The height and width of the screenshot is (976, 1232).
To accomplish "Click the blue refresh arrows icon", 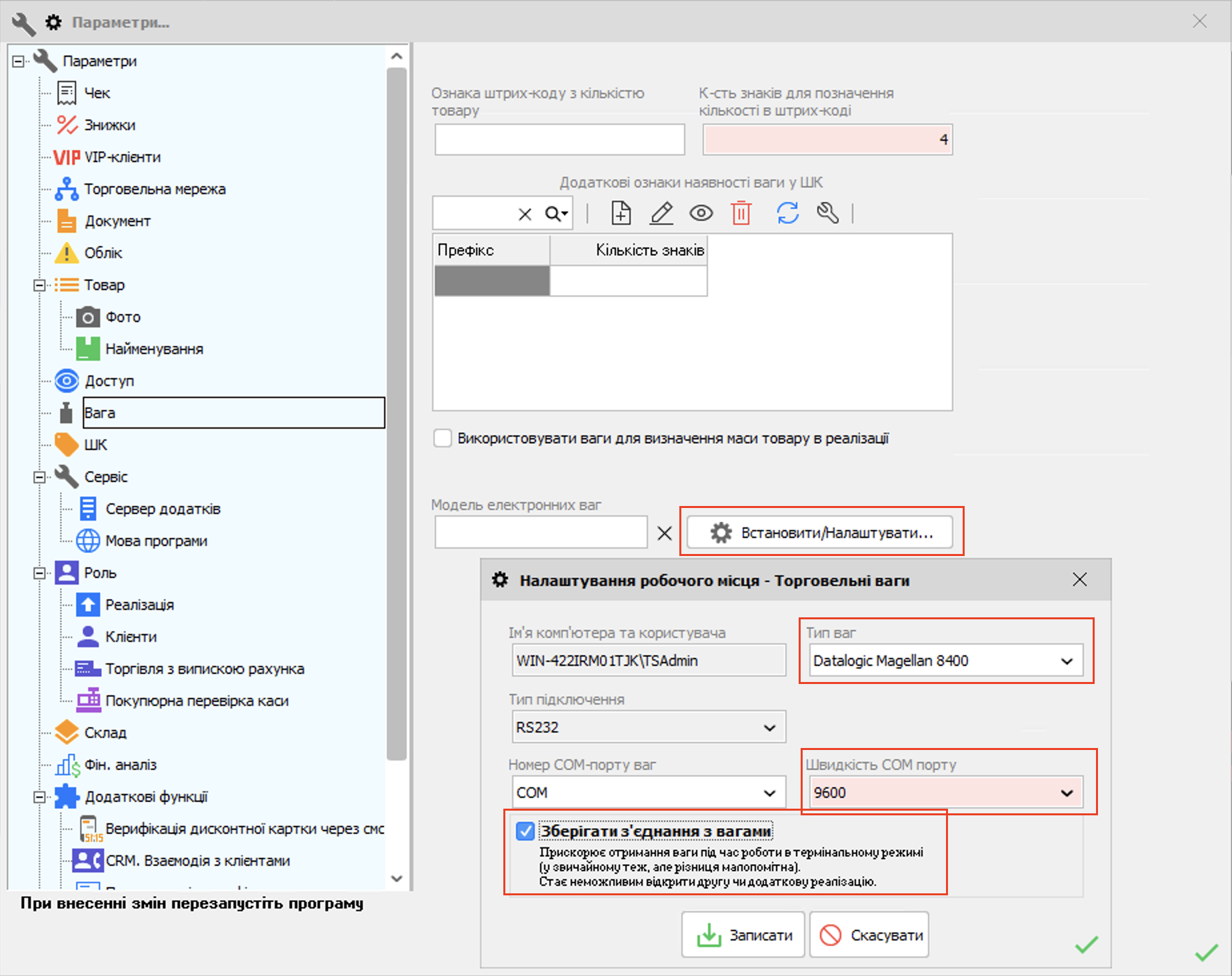I will (787, 213).
